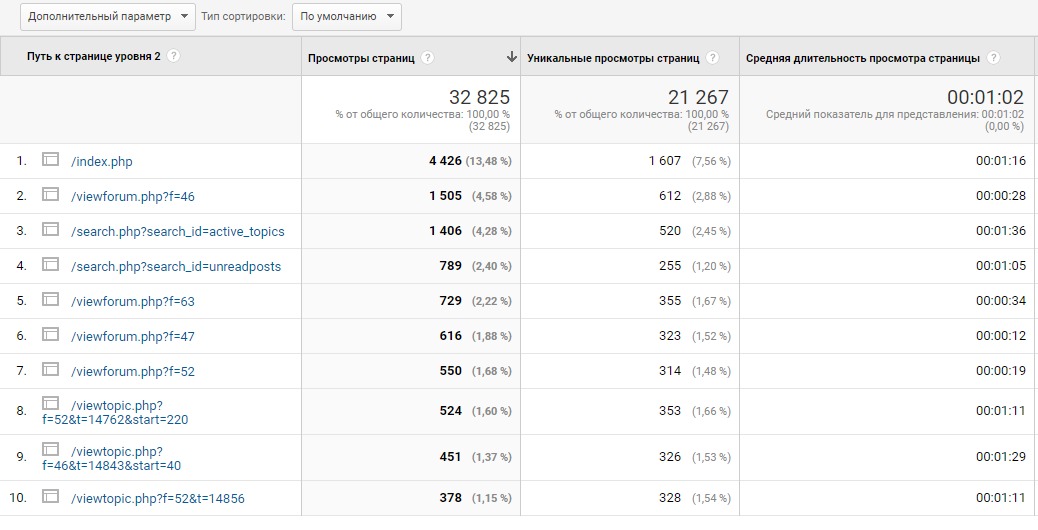Sort by Уникальные просмотры страниц column header
Viewport: 1038px width, 530px height.
612,58
